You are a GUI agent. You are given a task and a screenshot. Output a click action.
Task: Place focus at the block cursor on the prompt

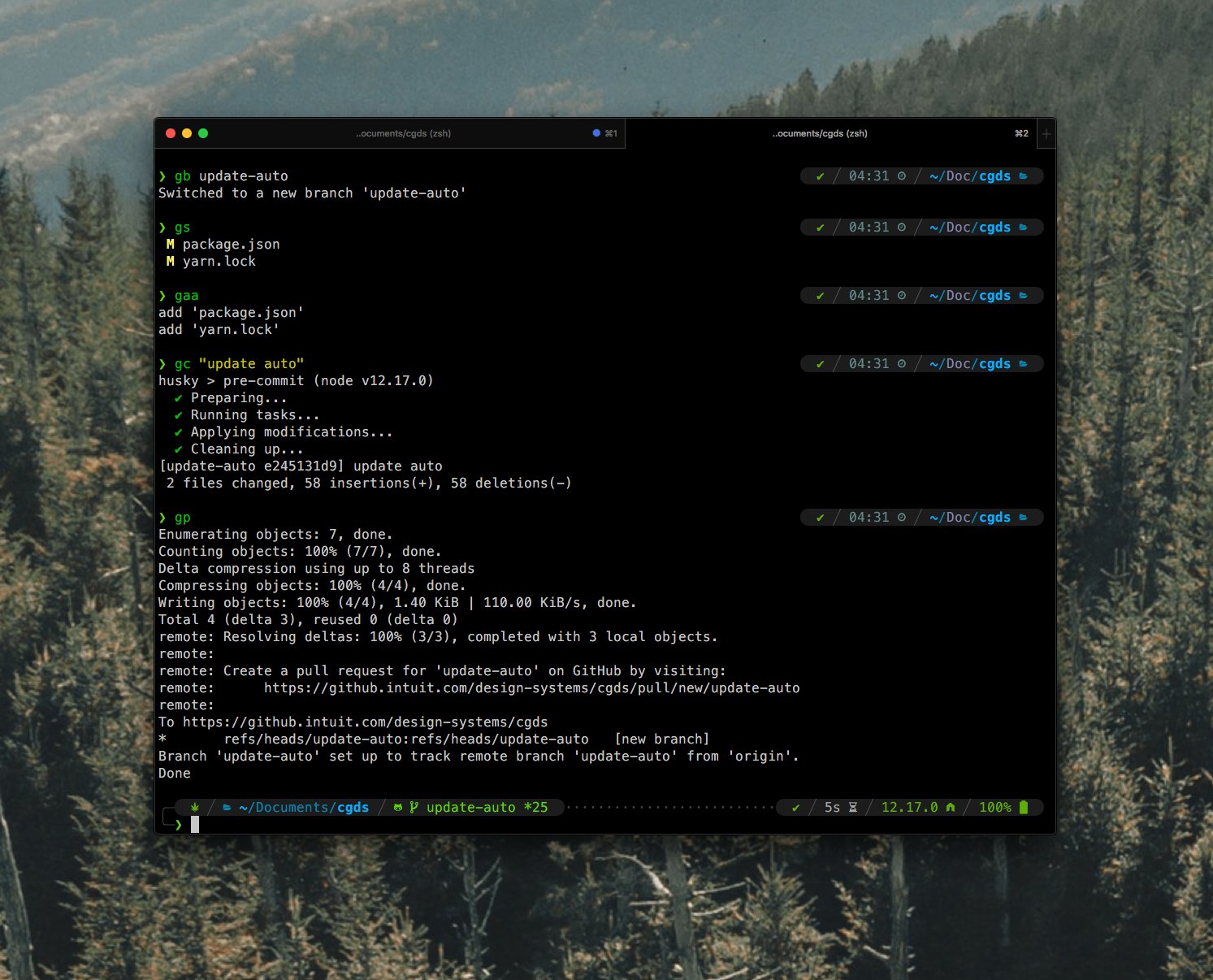coord(195,824)
